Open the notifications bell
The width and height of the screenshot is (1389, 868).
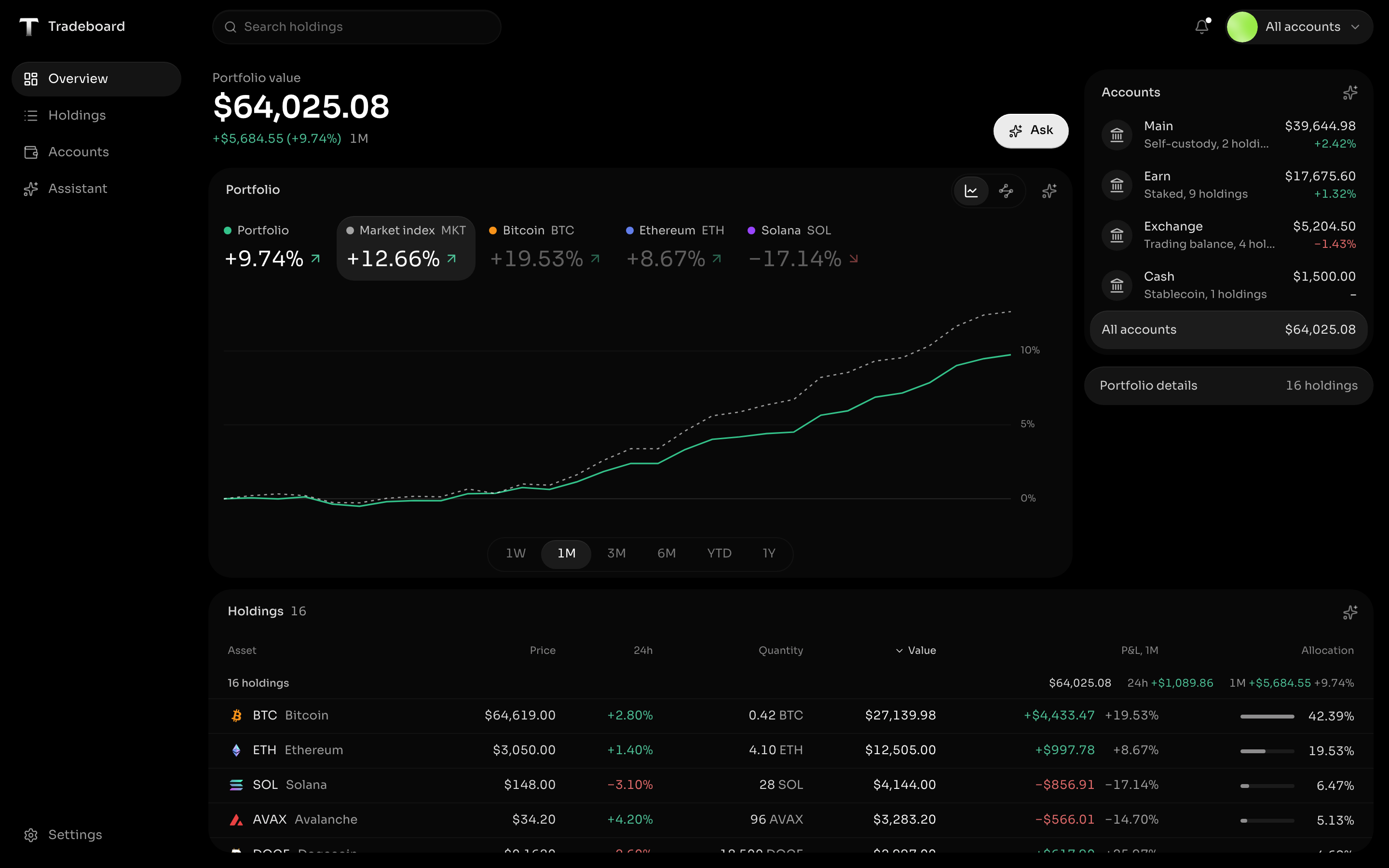pyautogui.click(x=1202, y=27)
